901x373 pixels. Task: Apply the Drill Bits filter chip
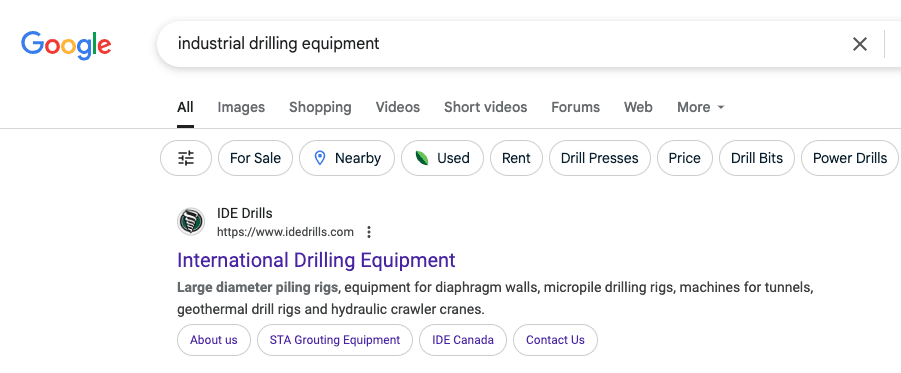point(757,158)
